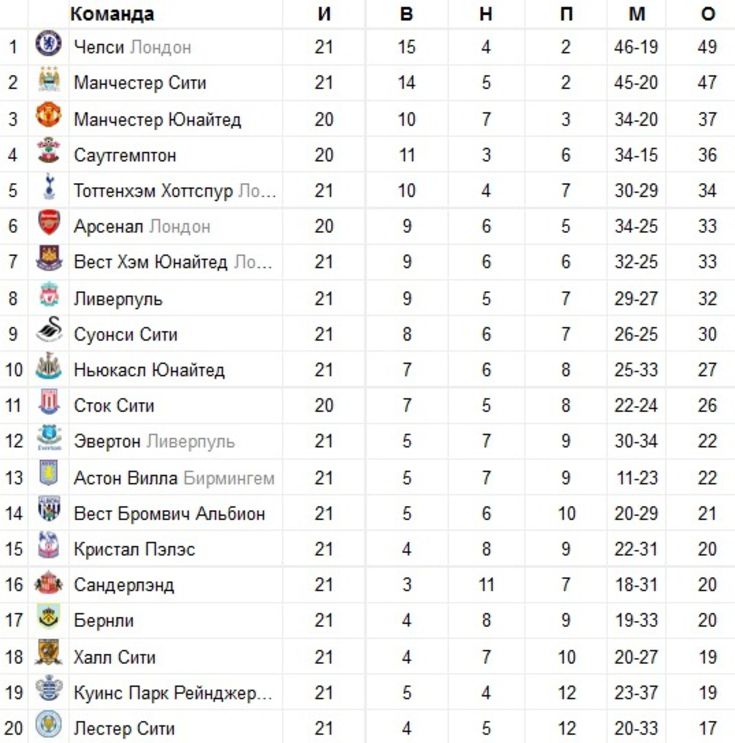This screenshot has height=743, width=735.
Task: Open the Саутгемптон team link
Action: [x=125, y=155]
